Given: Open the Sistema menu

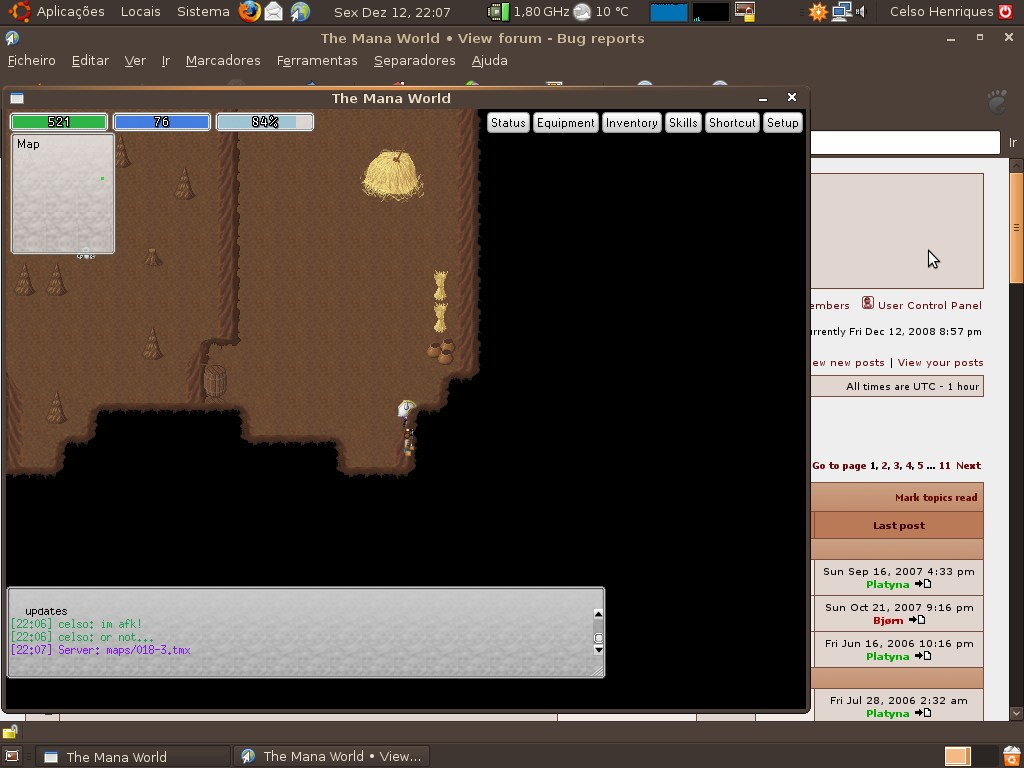Looking at the screenshot, I should pos(203,11).
